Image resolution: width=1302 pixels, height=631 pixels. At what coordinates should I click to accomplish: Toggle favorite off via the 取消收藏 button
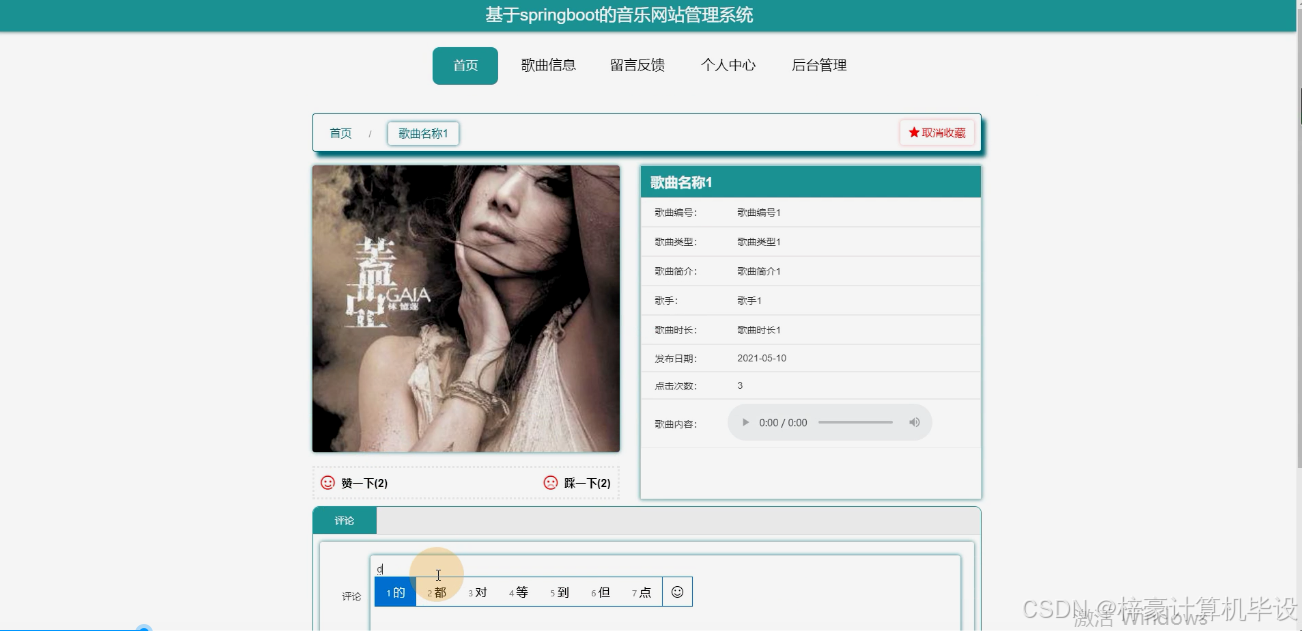tap(938, 131)
